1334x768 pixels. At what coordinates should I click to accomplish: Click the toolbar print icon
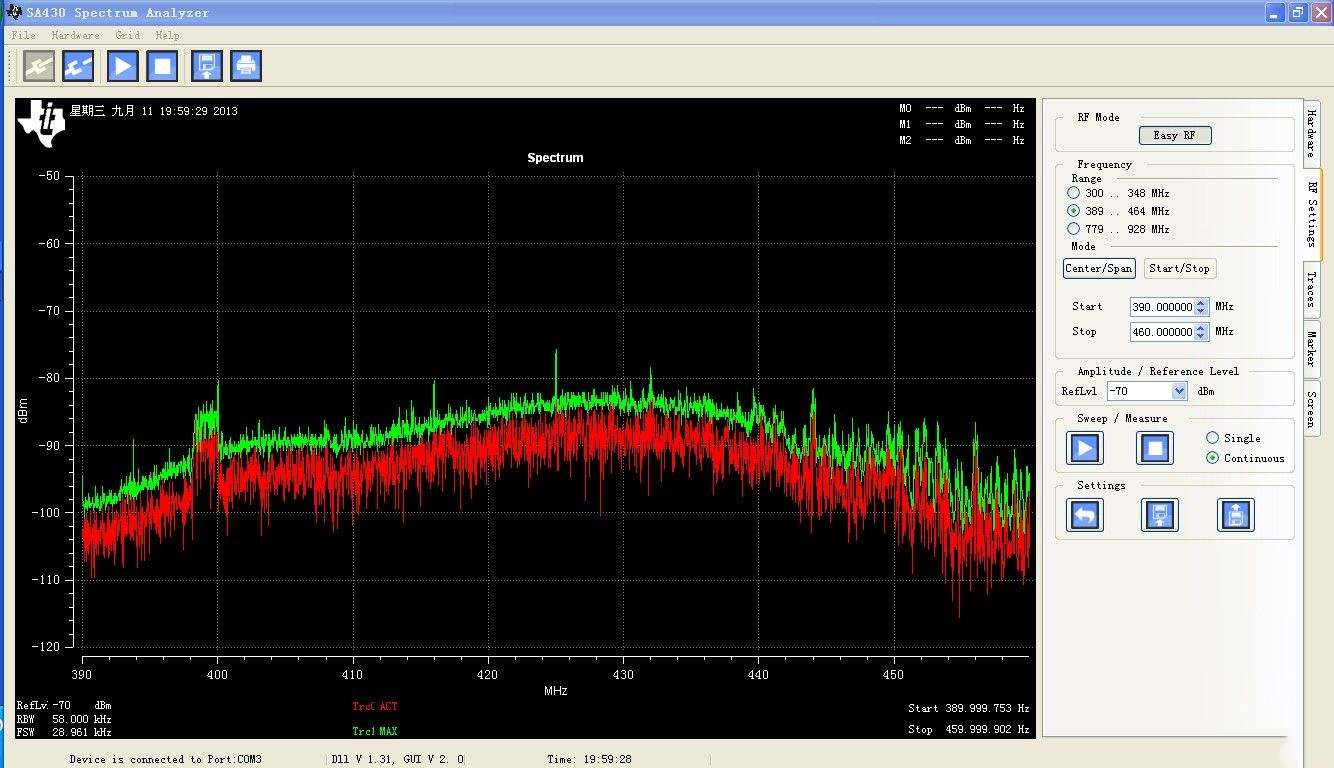click(x=246, y=66)
